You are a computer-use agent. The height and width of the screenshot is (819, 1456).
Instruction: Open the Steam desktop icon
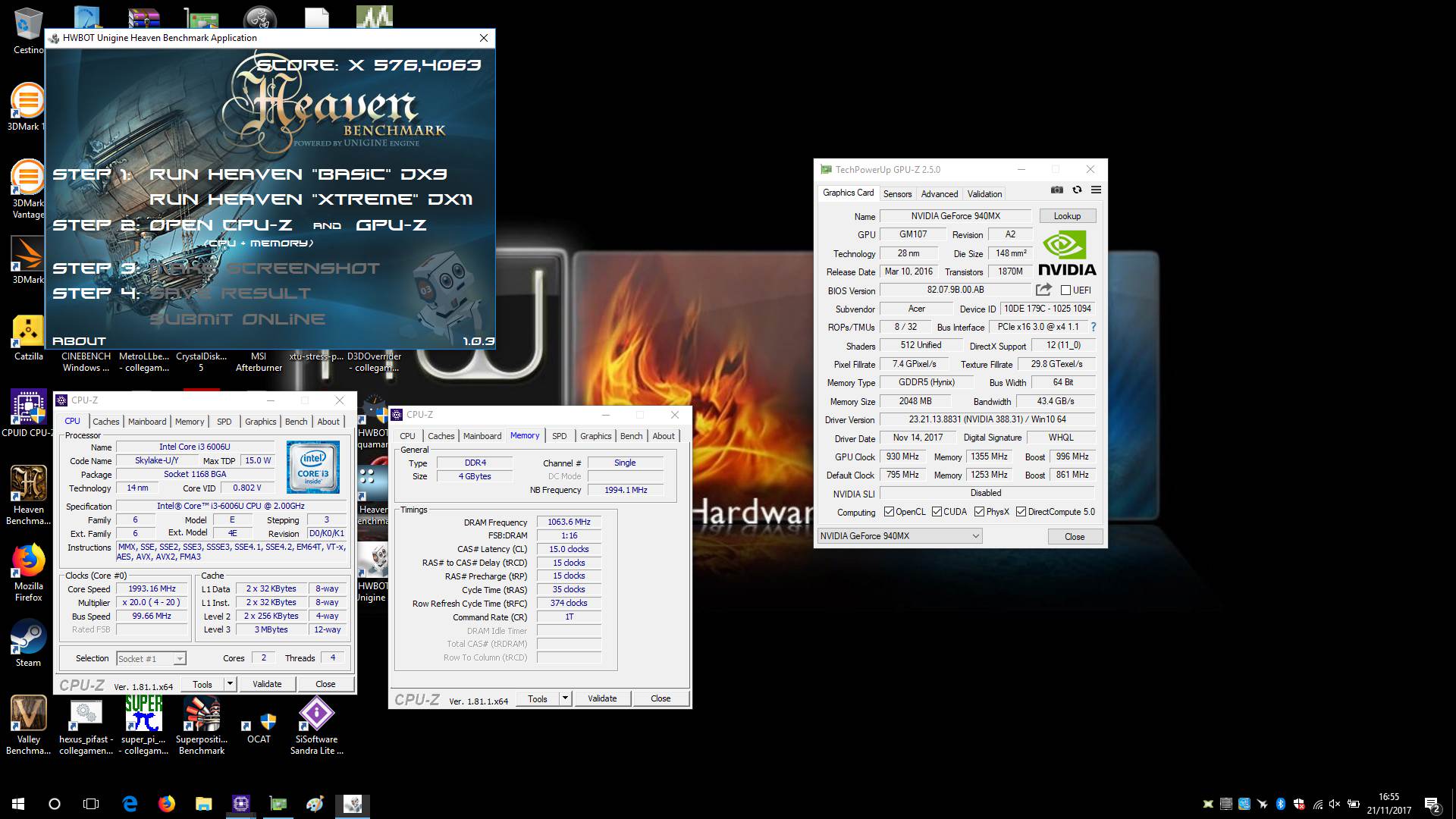click(x=28, y=644)
